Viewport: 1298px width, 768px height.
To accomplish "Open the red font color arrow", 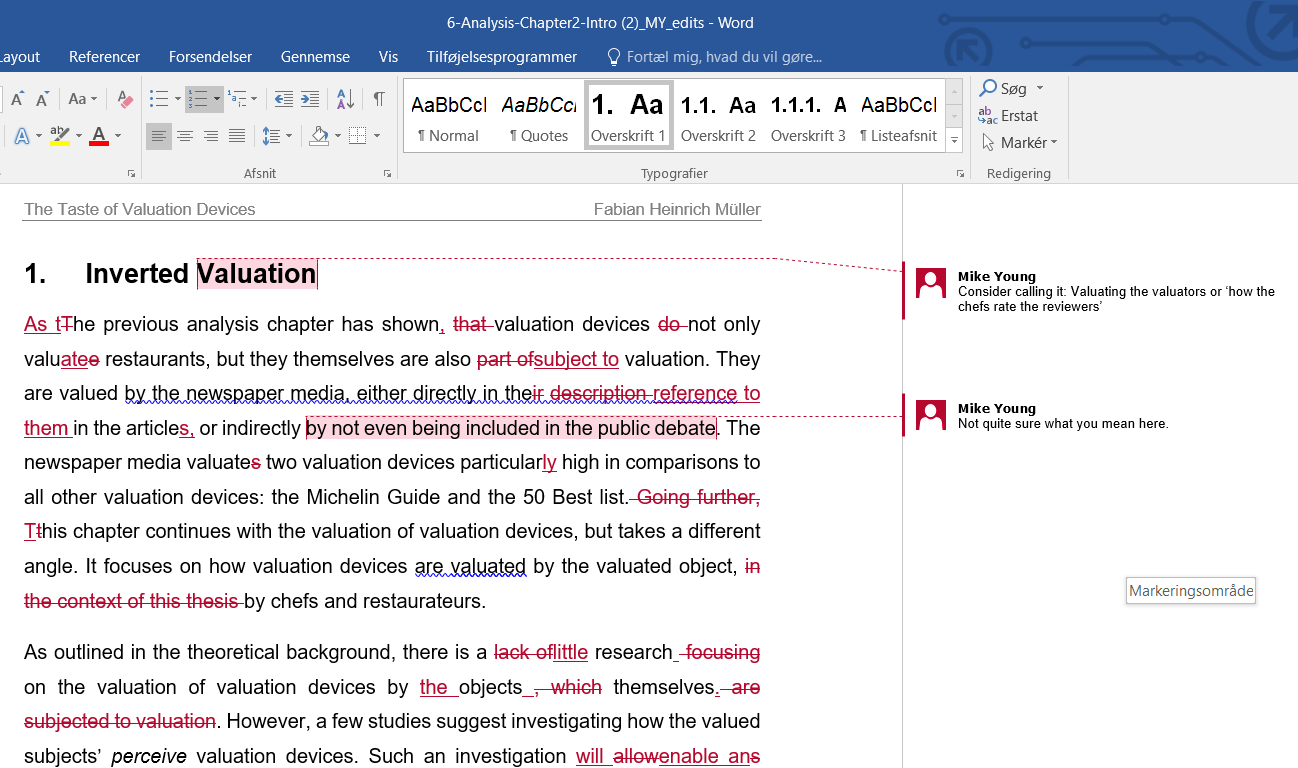I will click(118, 136).
